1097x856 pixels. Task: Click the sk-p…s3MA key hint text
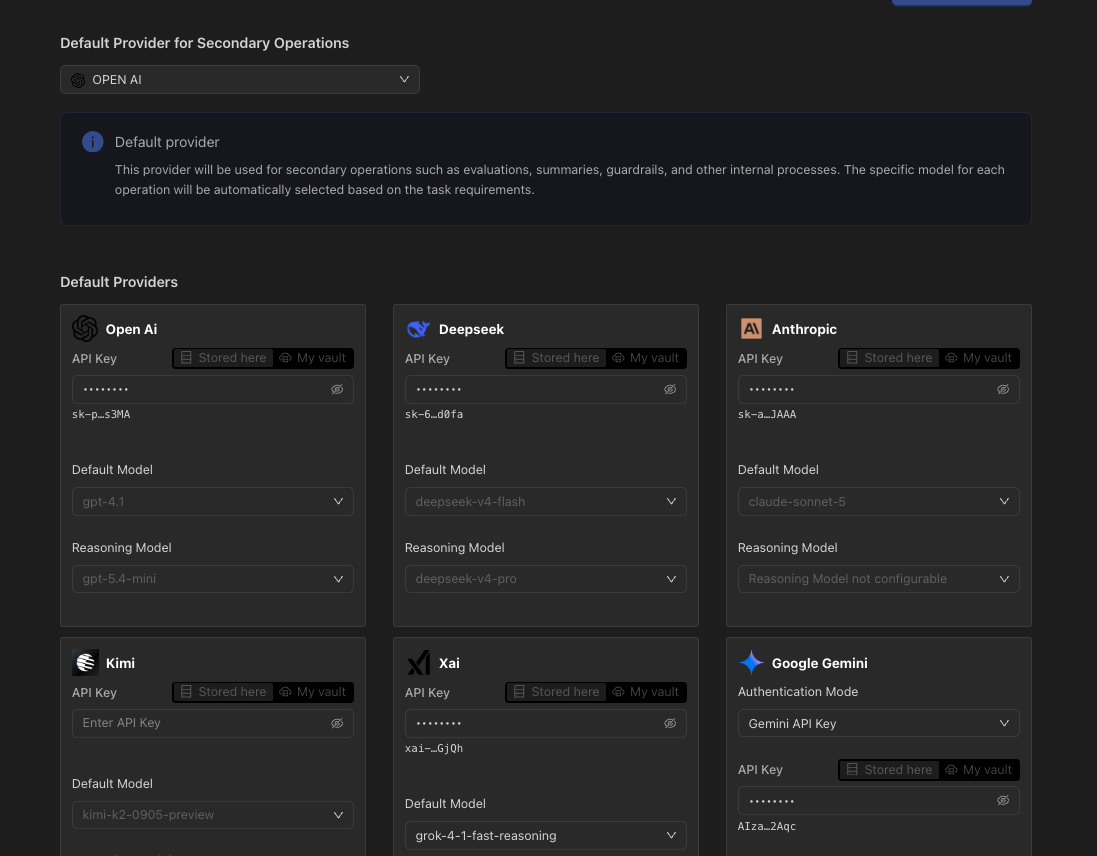coord(101,414)
